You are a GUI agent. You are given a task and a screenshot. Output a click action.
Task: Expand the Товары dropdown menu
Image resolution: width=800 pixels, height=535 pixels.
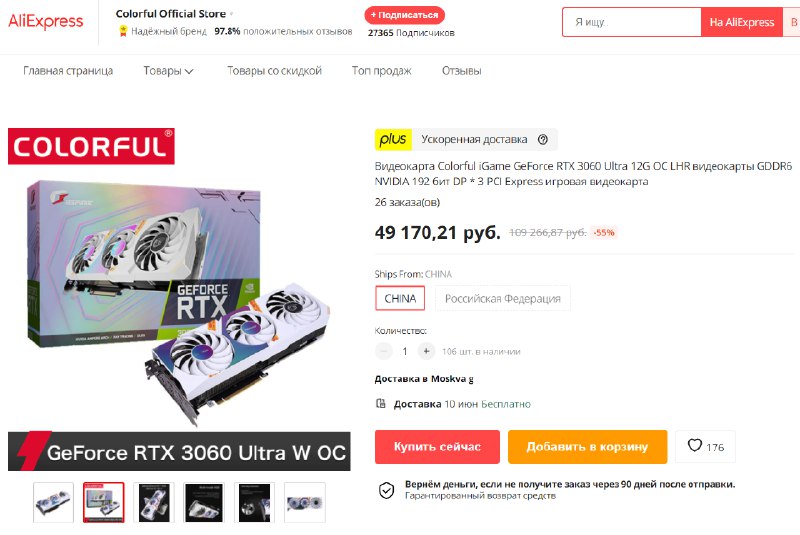[x=168, y=71]
